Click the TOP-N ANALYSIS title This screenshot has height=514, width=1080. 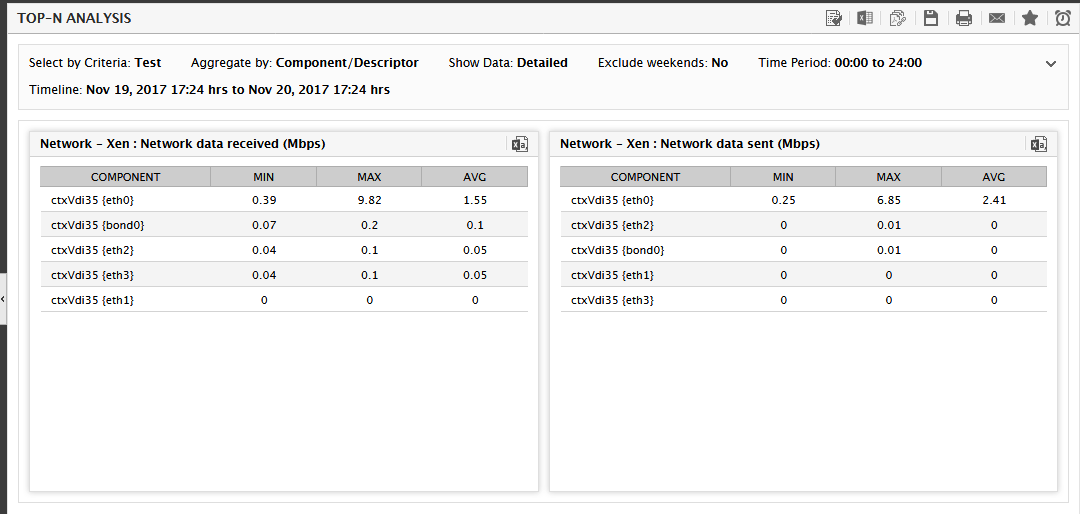74,19
